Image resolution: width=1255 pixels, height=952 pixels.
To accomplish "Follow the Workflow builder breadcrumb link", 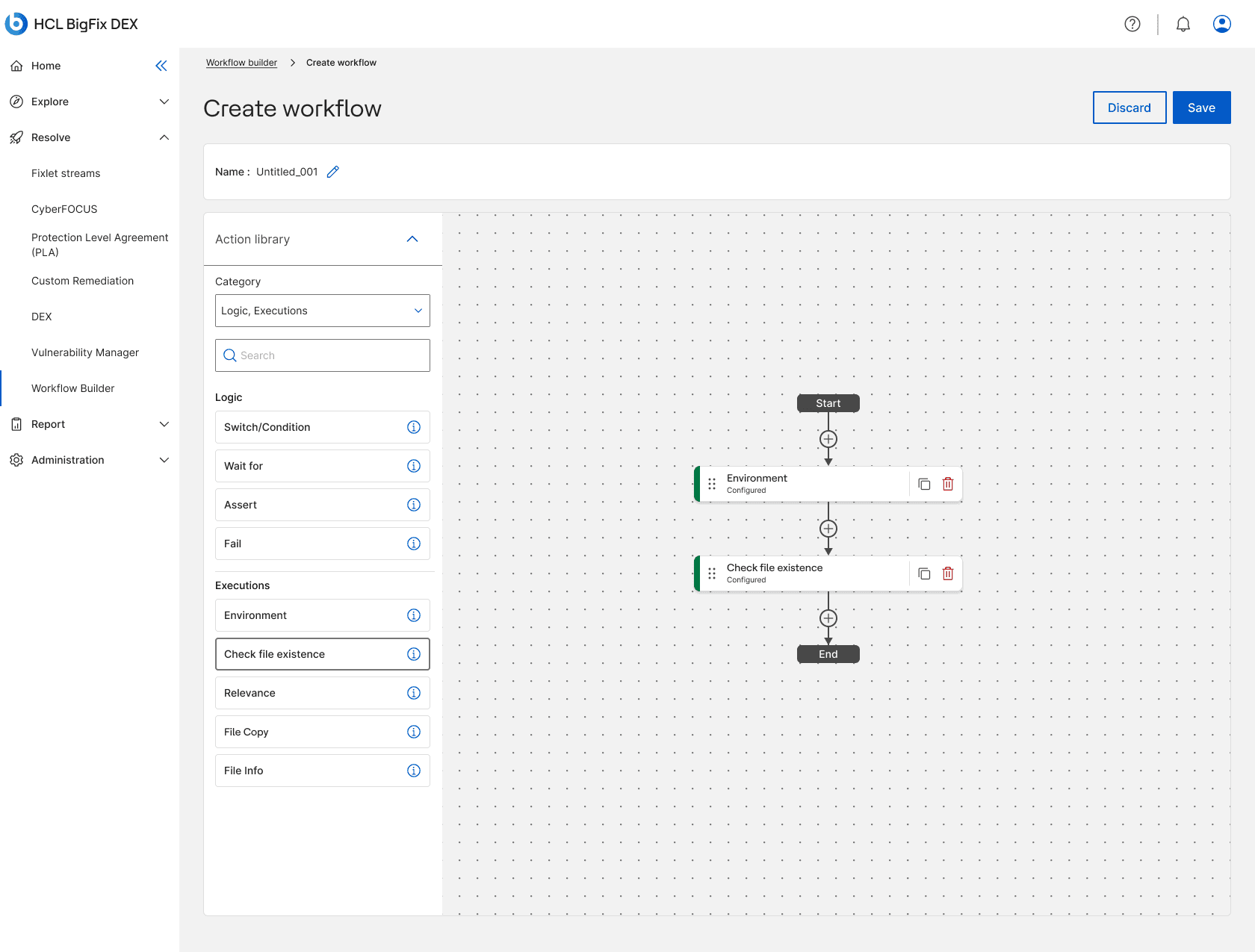I will [x=241, y=63].
